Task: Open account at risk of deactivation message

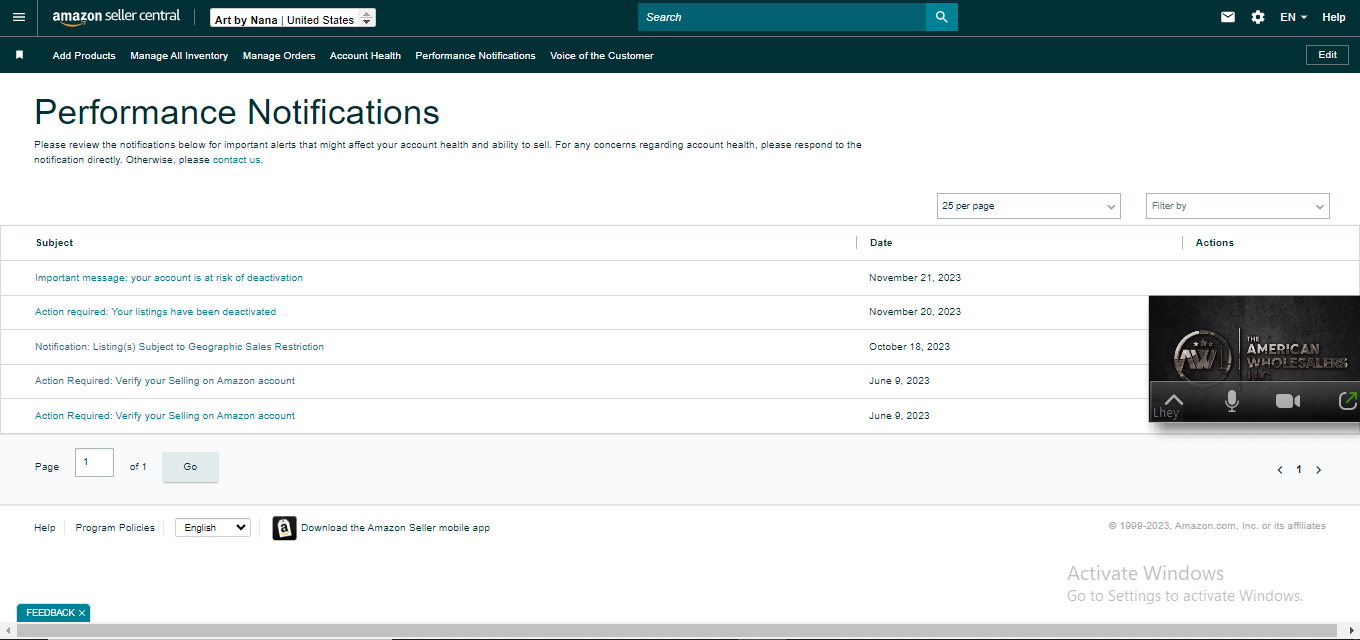Action: pyautogui.click(x=169, y=278)
